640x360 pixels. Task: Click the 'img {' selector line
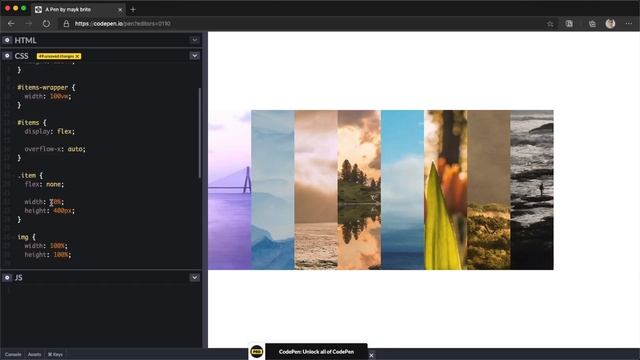click(x=27, y=237)
